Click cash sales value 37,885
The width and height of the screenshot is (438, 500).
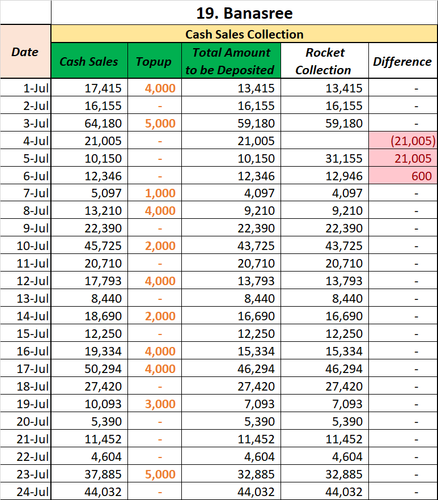point(89,474)
